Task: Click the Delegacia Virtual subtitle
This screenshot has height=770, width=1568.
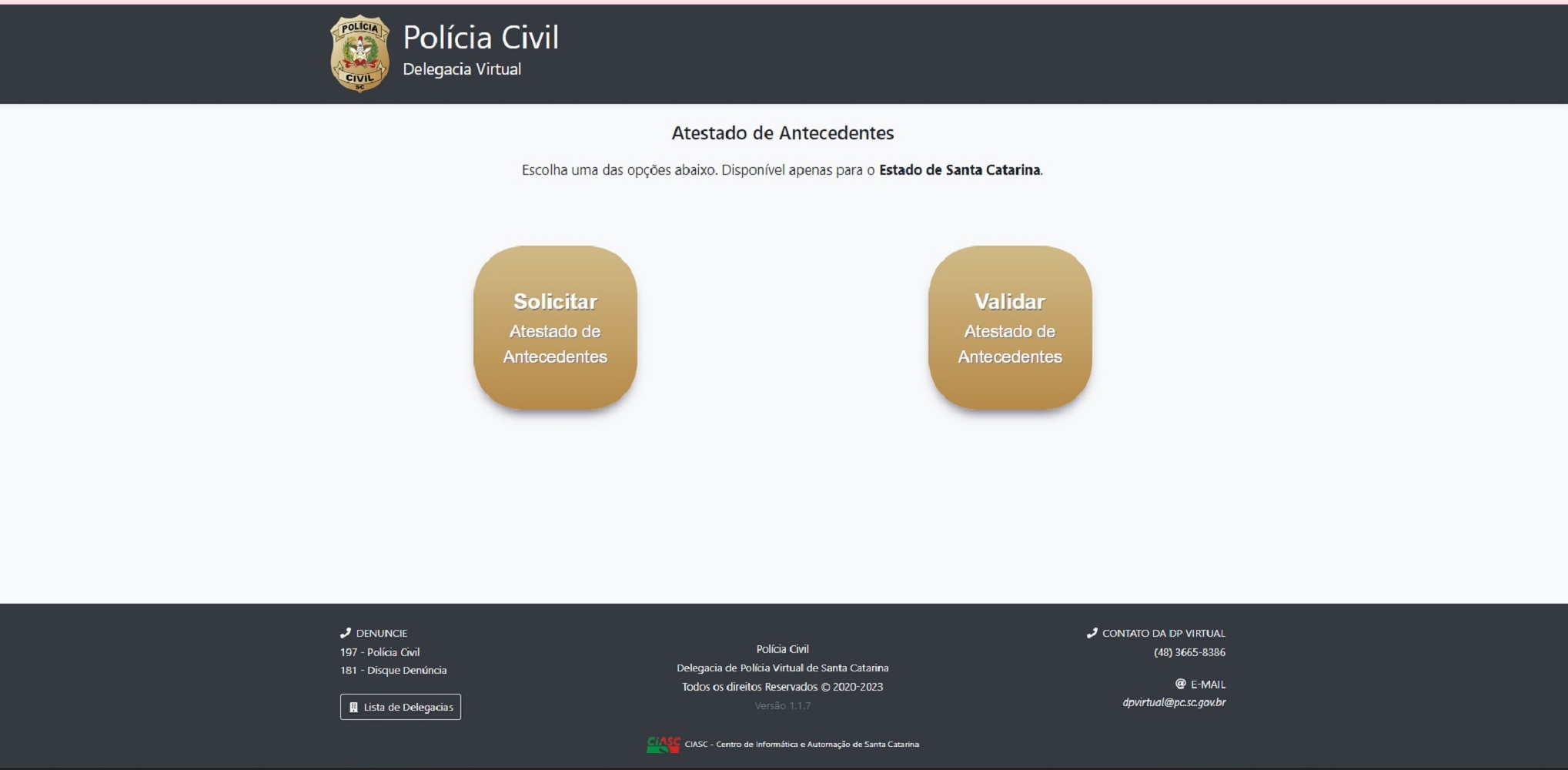Action: pos(462,69)
